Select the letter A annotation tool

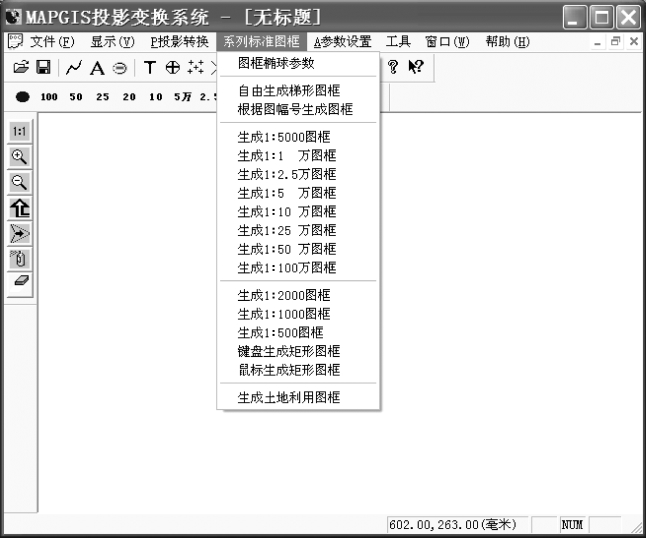(97, 68)
